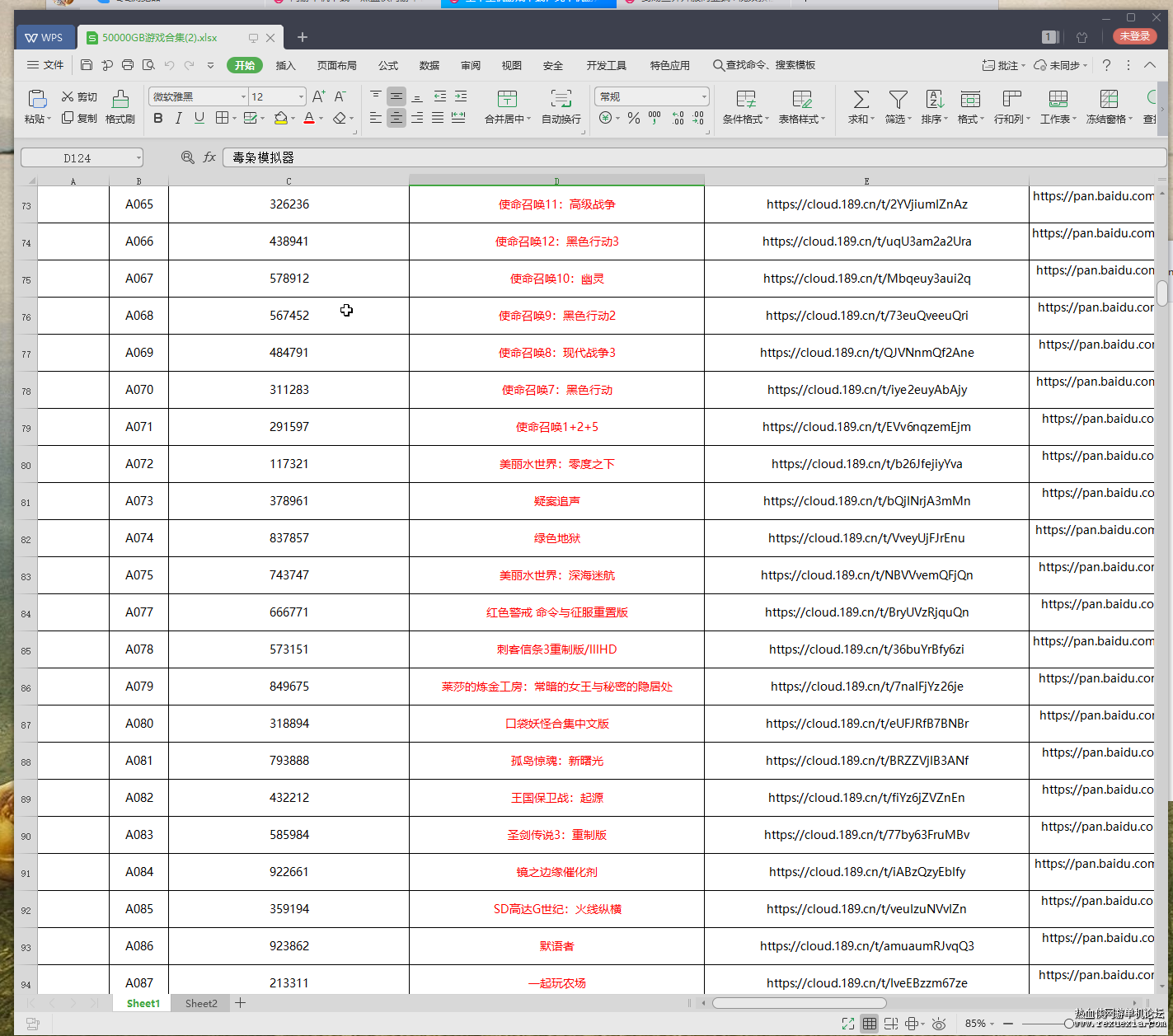Click the yellow fill color bucket
The height and width of the screenshot is (1036, 1173).
(x=280, y=119)
